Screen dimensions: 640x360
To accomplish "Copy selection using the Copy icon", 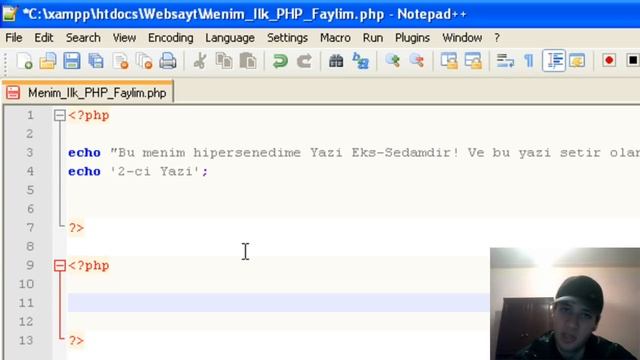I will click(224, 61).
